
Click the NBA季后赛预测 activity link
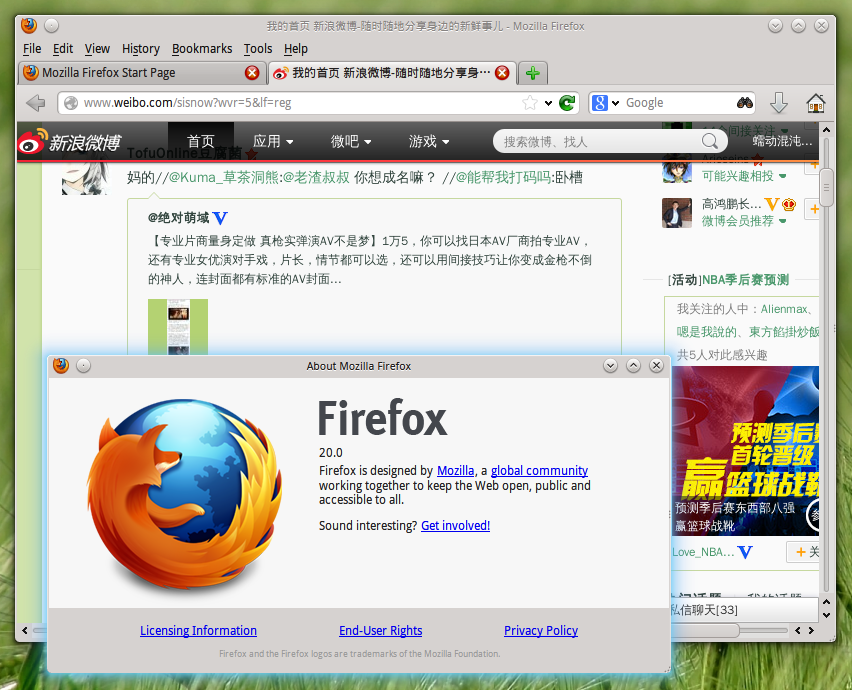click(x=745, y=280)
